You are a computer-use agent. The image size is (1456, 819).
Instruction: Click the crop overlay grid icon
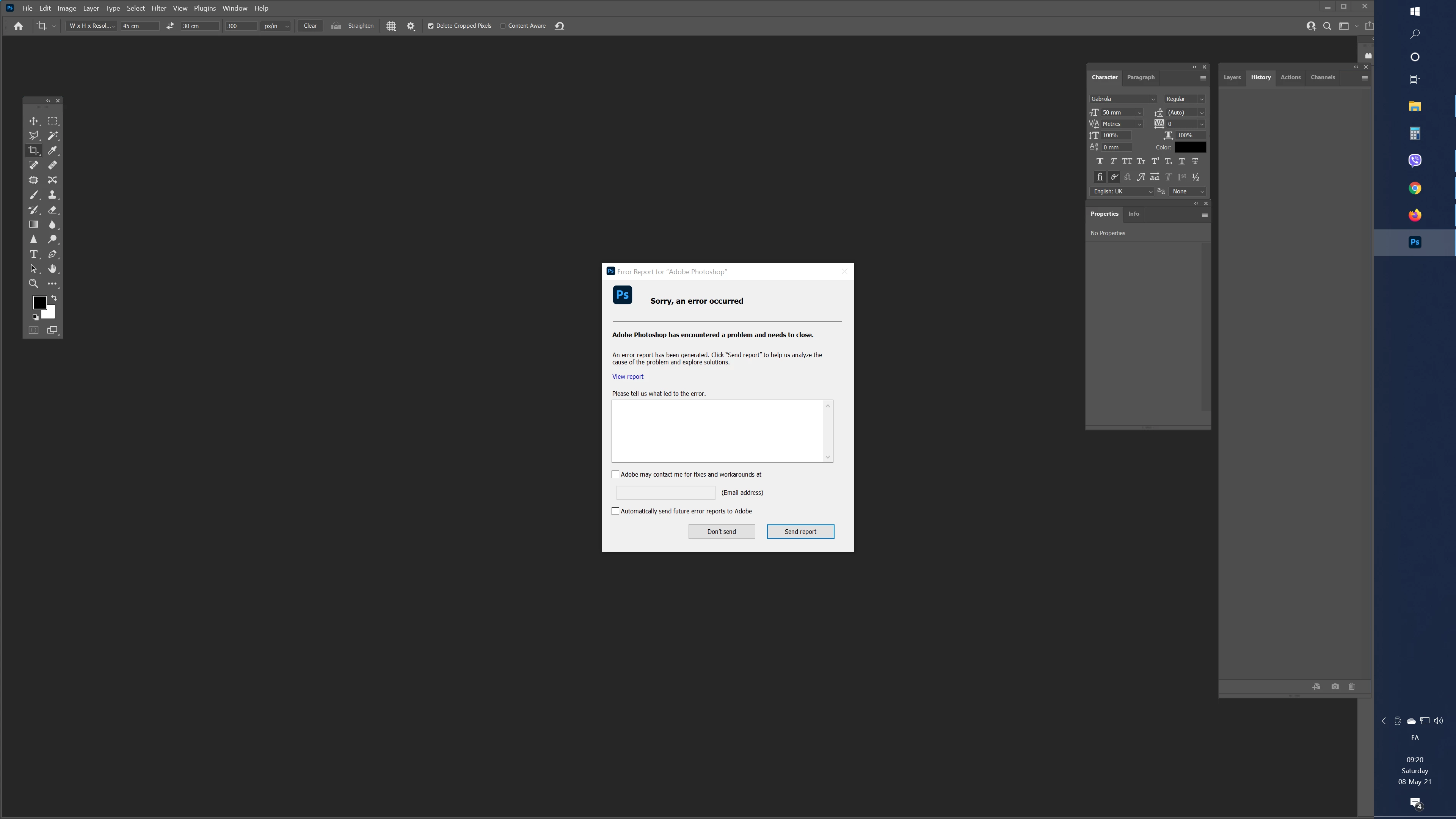(x=391, y=26)
